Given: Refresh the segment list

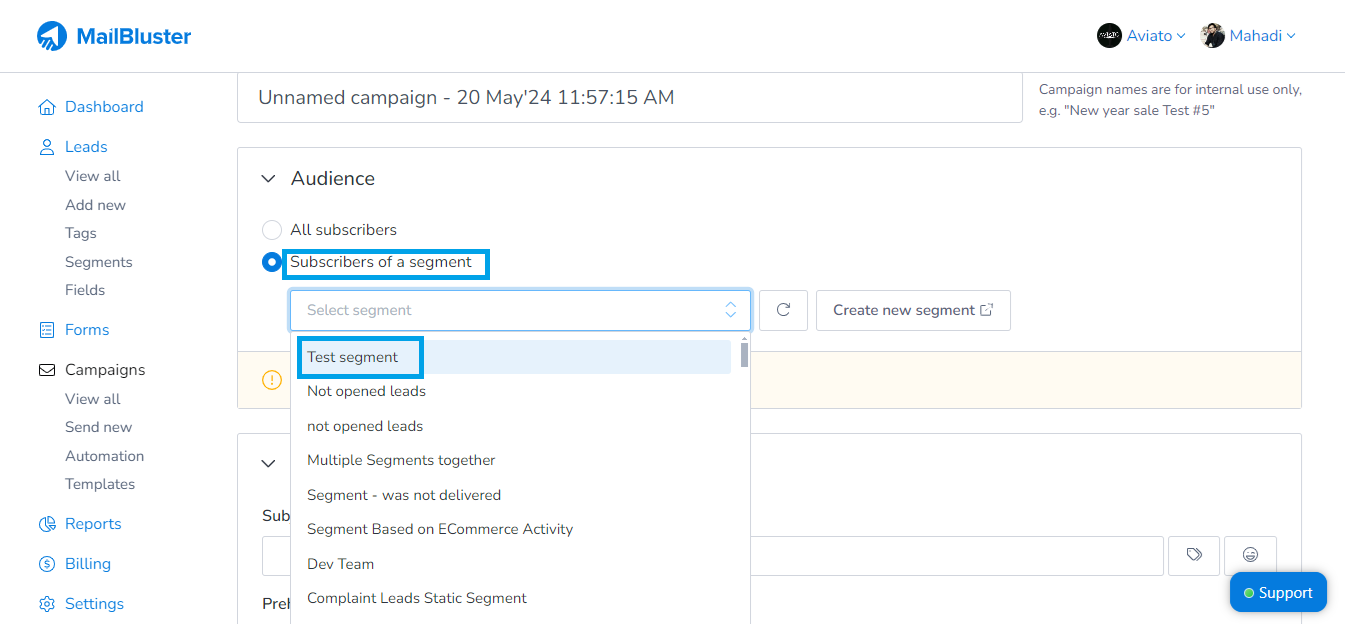Looking at the screenshot, I should 783,310.
